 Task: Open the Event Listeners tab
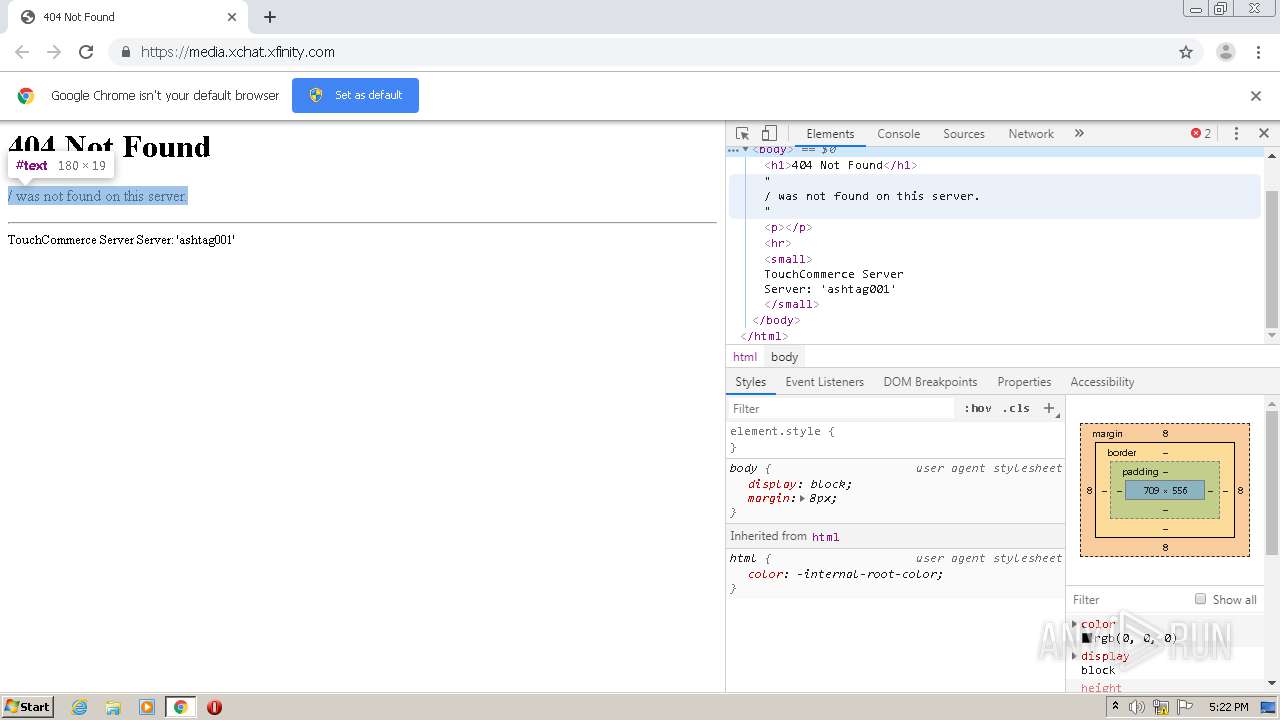(824, 382)
